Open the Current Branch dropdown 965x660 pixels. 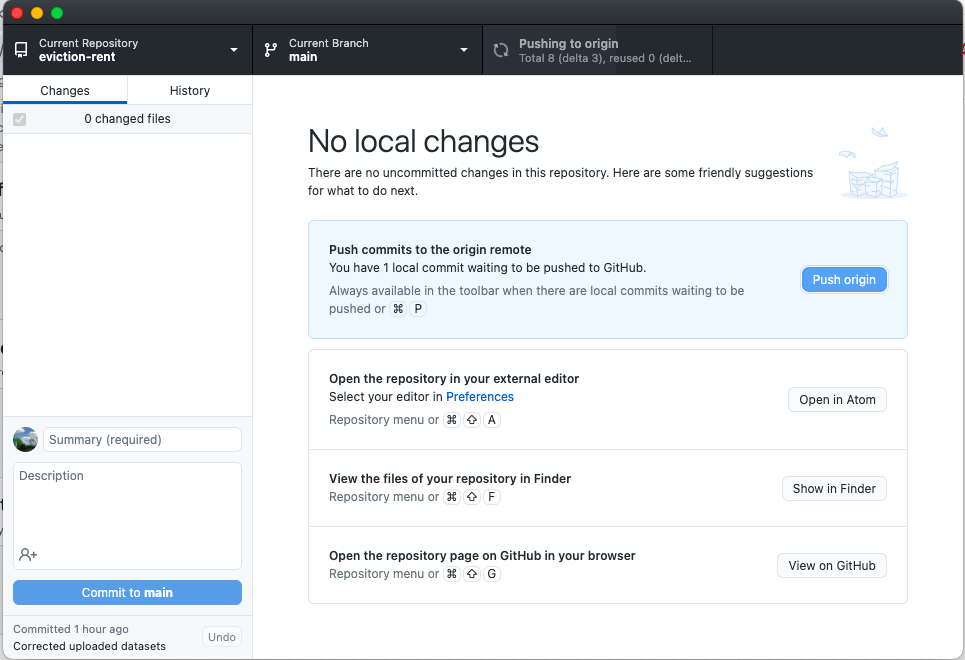coord(463,49)
